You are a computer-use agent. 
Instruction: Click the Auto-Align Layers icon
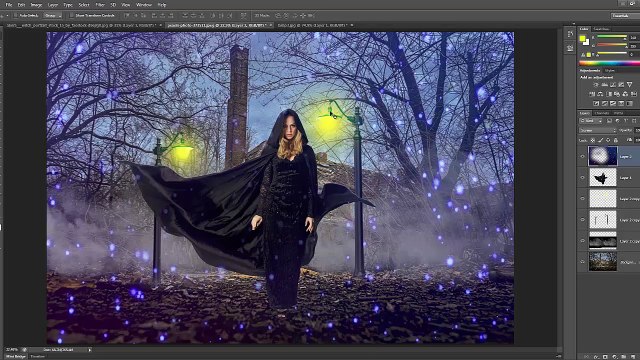click(244, 16)
